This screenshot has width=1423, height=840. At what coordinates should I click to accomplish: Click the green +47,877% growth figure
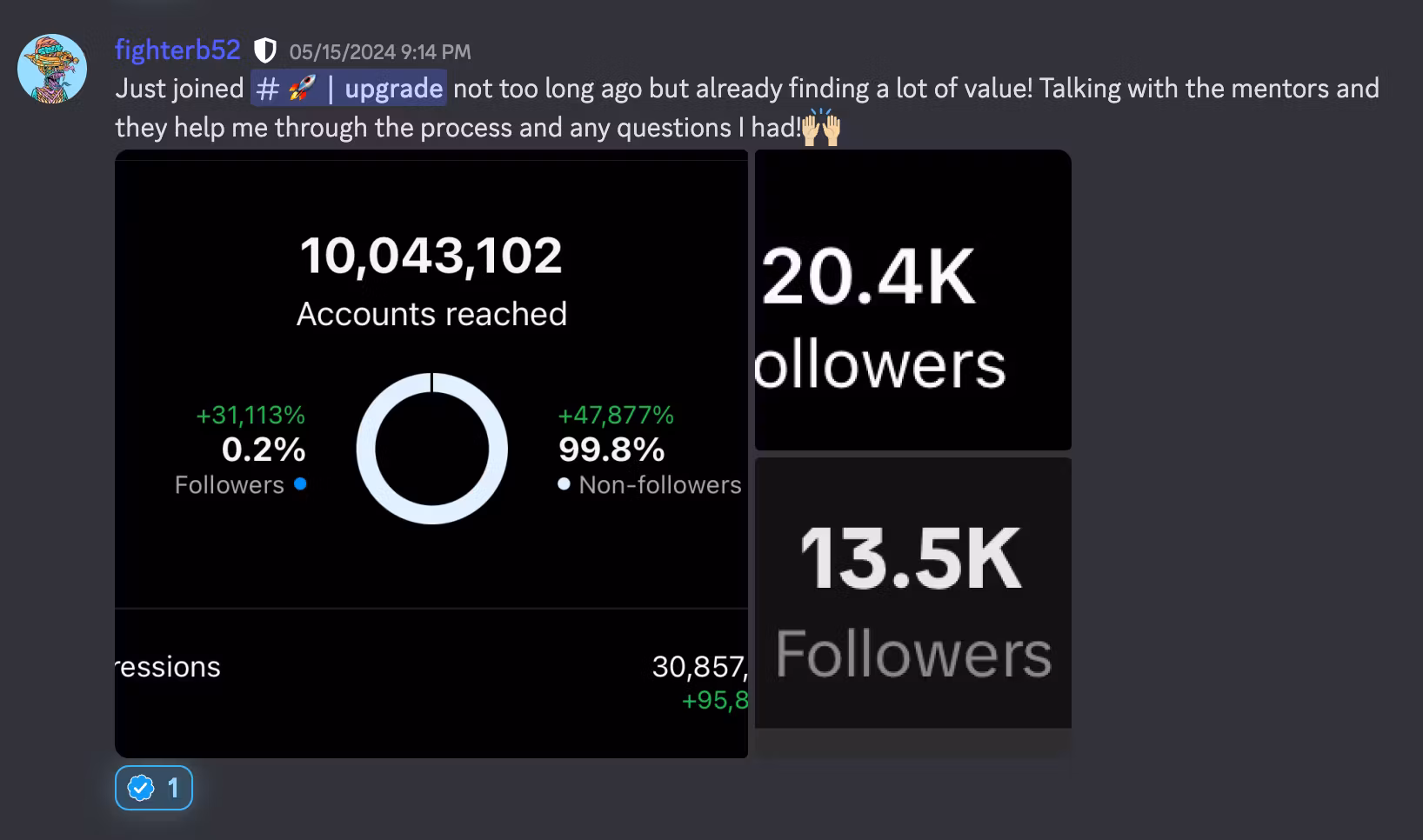[616, 416]
